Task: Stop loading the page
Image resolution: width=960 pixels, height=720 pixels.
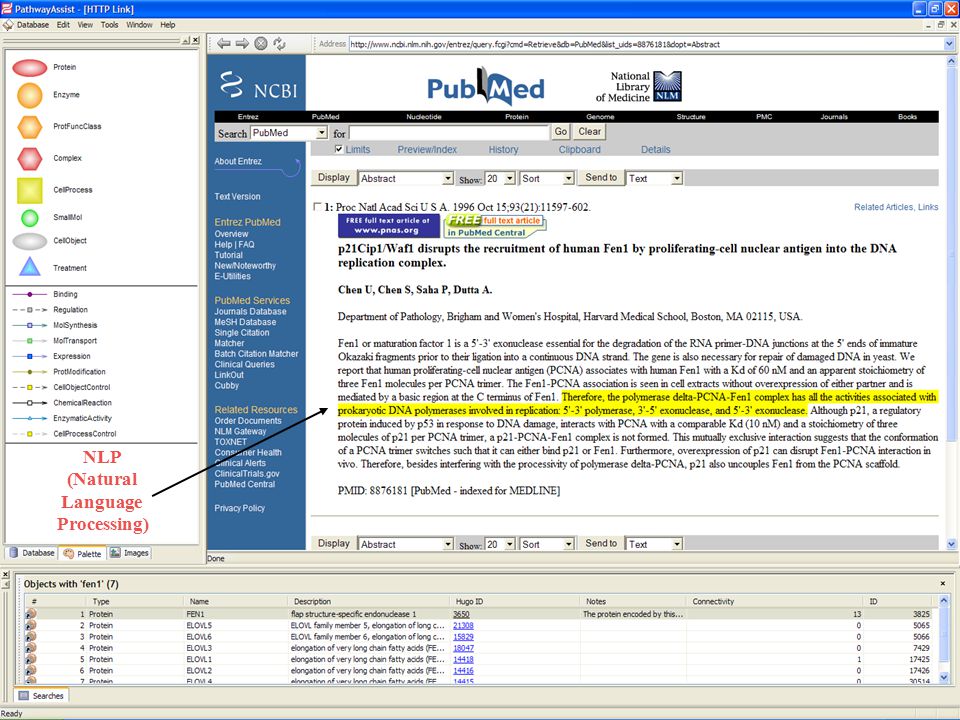Action: pyautogui.click(x=261, y=43)
